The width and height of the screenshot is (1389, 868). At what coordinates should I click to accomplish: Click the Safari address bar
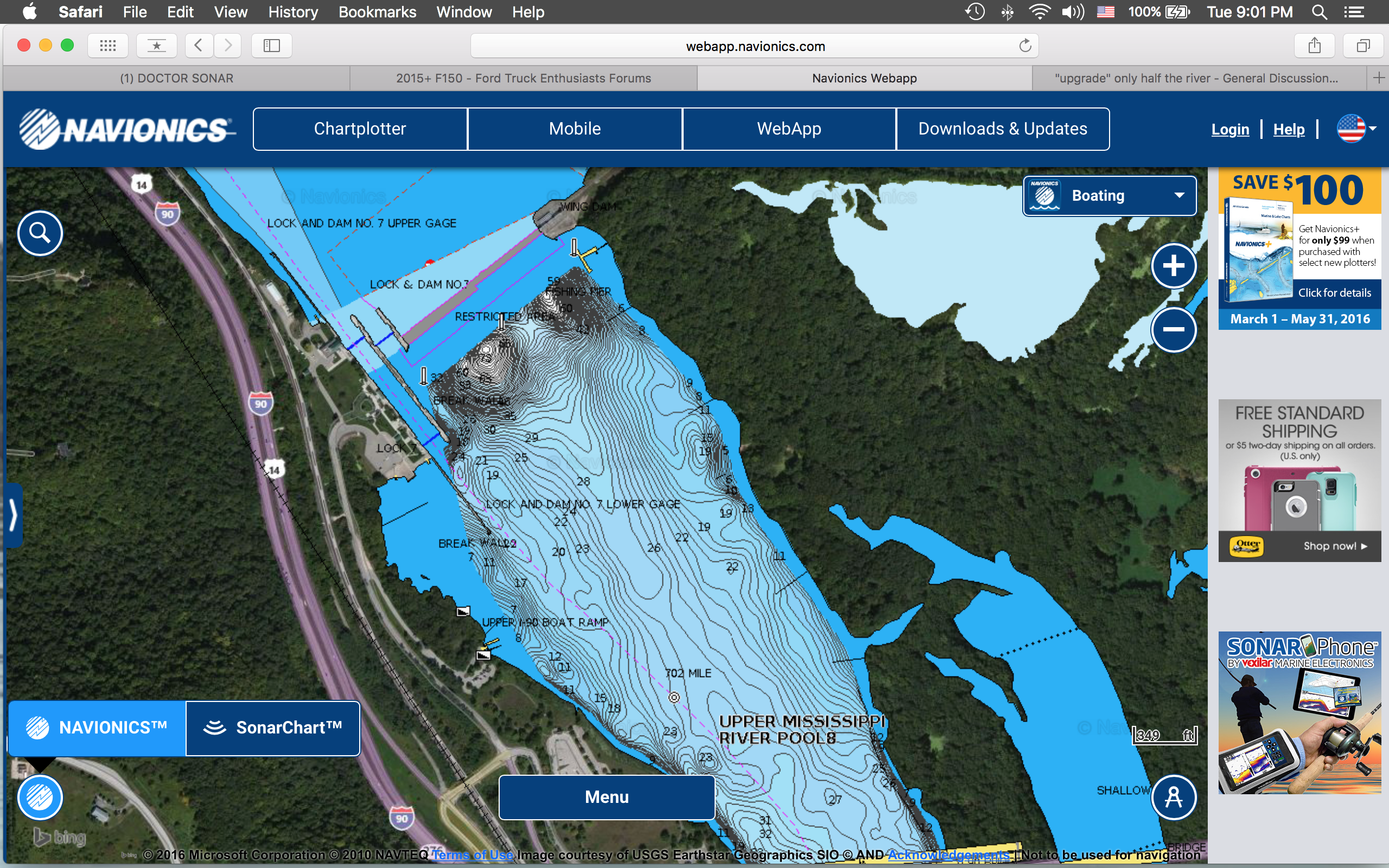(x=754, y=46)
